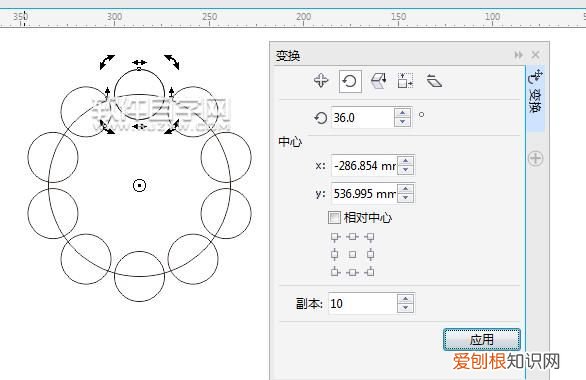Enable the 相对中心 checkbox
This screenshot has height=380, width=586.
[x=334, y=217]
